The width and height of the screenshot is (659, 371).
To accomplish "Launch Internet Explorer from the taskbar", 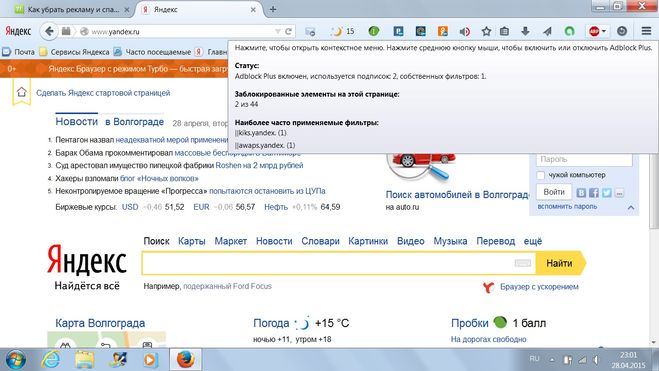I will (x=51, y=360).
